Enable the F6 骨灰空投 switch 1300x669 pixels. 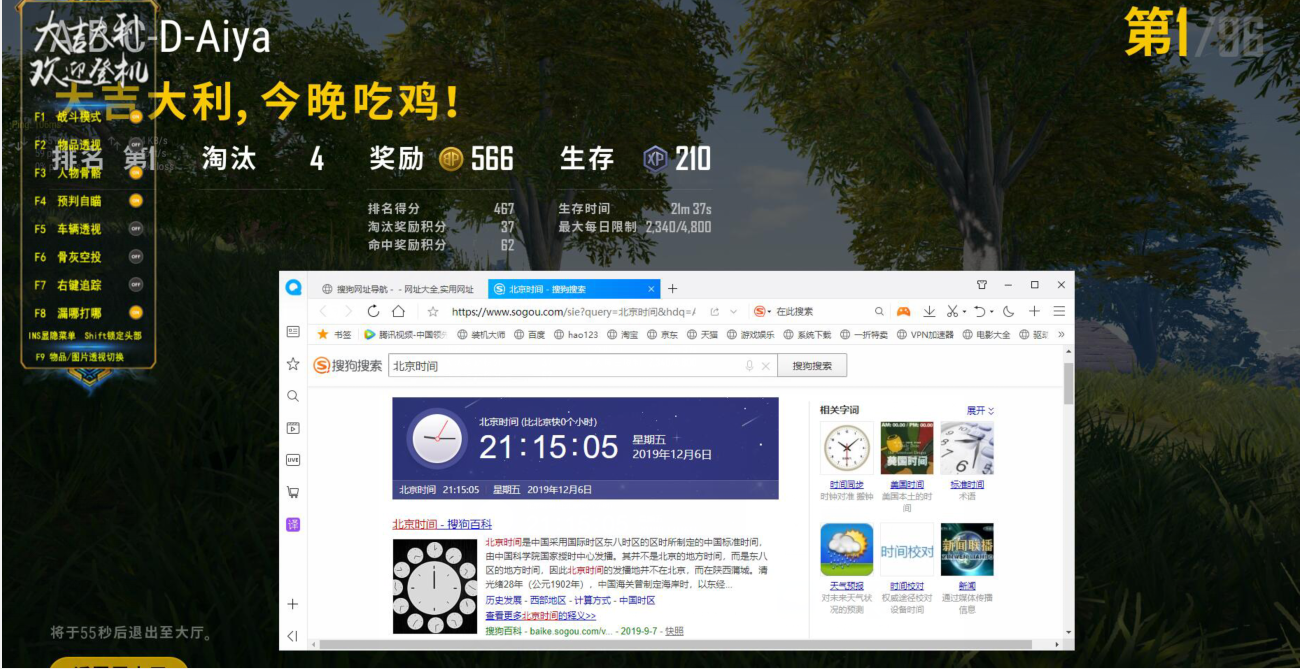coord(136,257)
